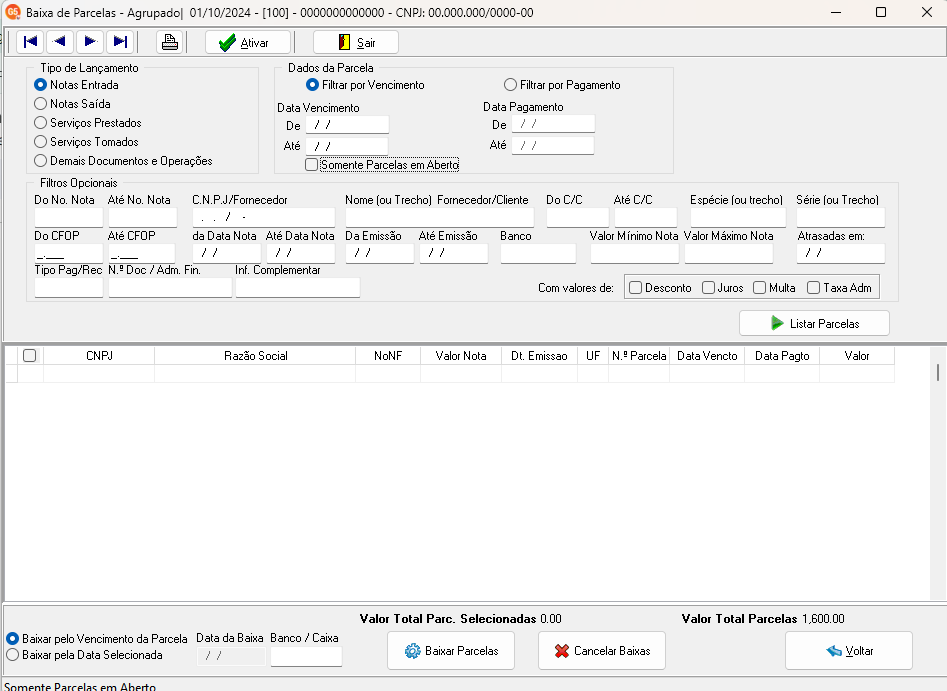Click the Ativar button

coord(248,42)
